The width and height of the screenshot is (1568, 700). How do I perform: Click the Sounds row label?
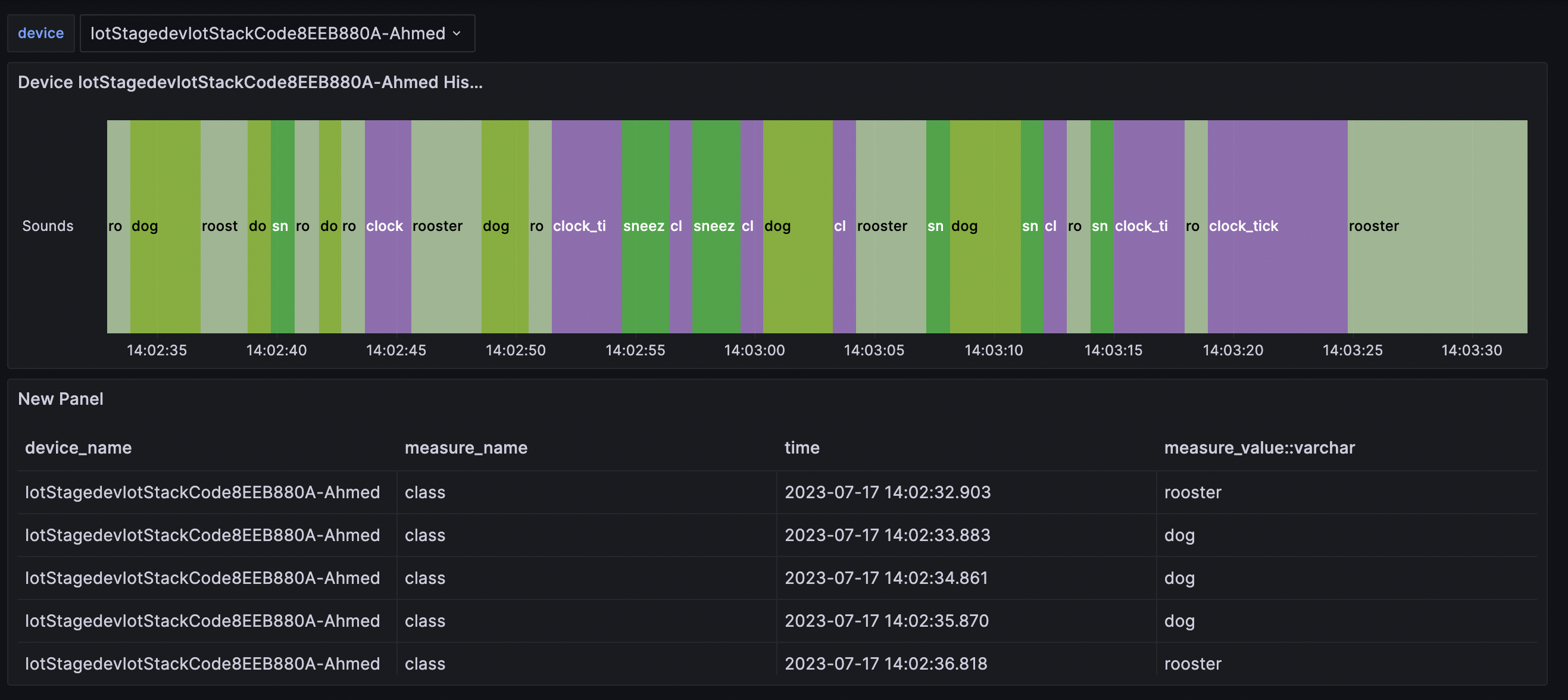click(x=48, y=226)
